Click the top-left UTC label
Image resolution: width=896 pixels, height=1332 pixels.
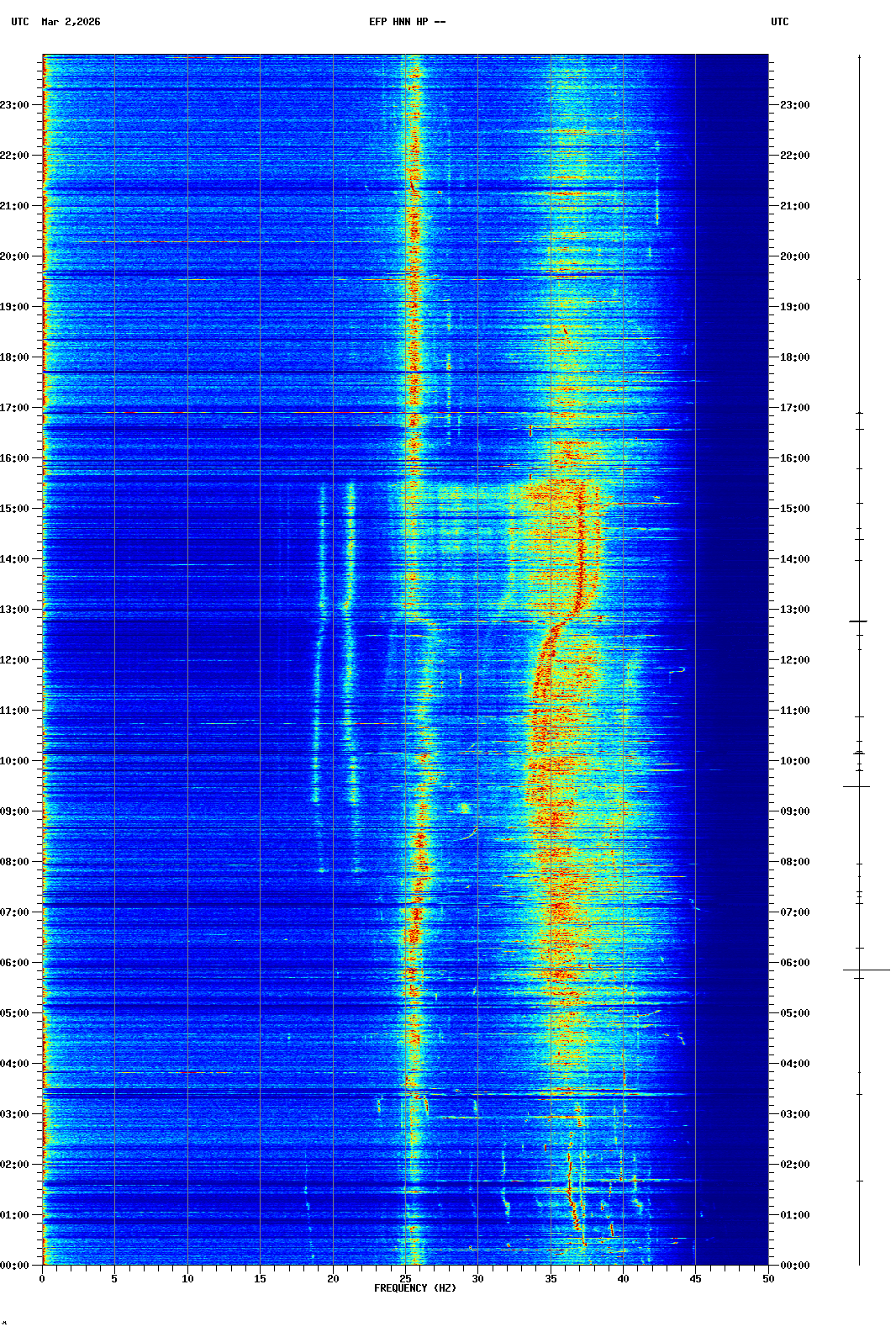point(20,22)
